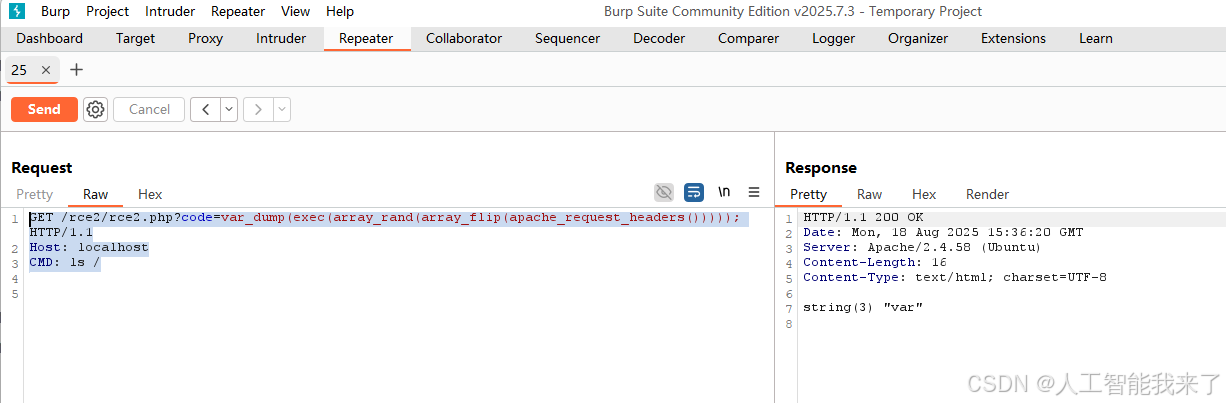Screen dimensions: 1226x403
Task: Open request history forward dropdown
Action: (282, 110)
